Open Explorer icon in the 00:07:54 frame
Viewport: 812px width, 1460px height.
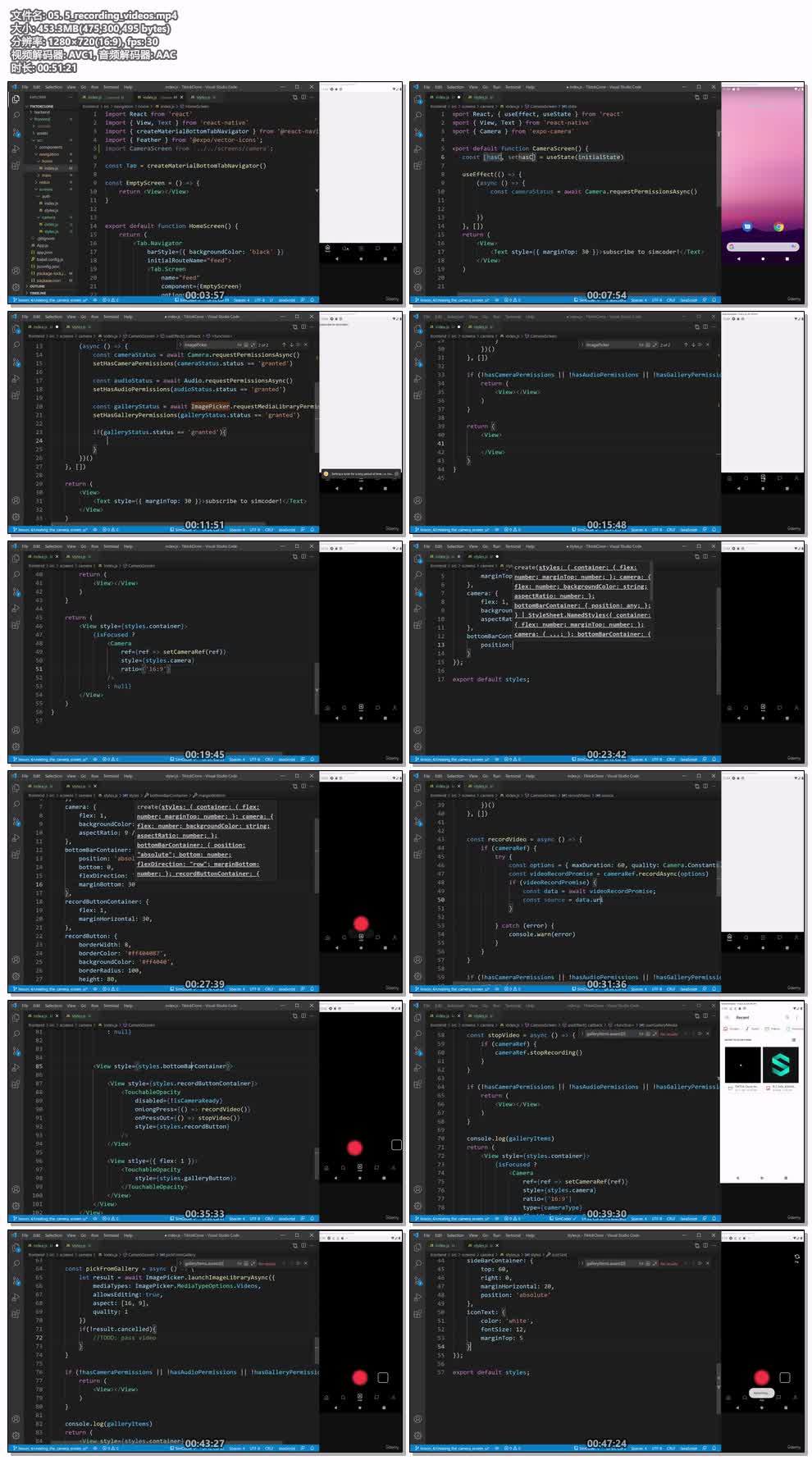pos(417,99)
